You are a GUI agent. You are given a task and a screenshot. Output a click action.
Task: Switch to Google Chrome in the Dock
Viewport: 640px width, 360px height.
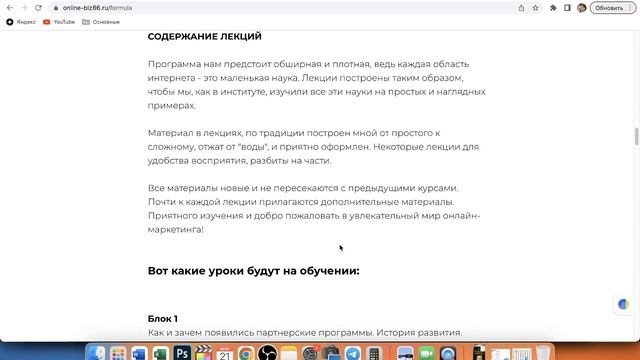[246, 353]
